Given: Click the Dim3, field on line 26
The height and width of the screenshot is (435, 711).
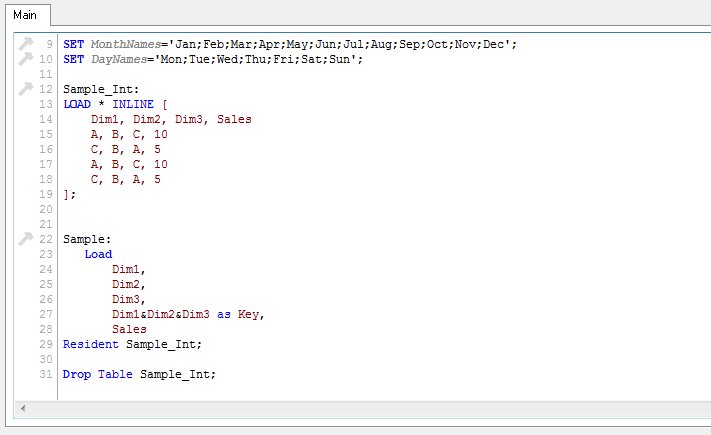Looking at the screenshot, I should 128,299.
